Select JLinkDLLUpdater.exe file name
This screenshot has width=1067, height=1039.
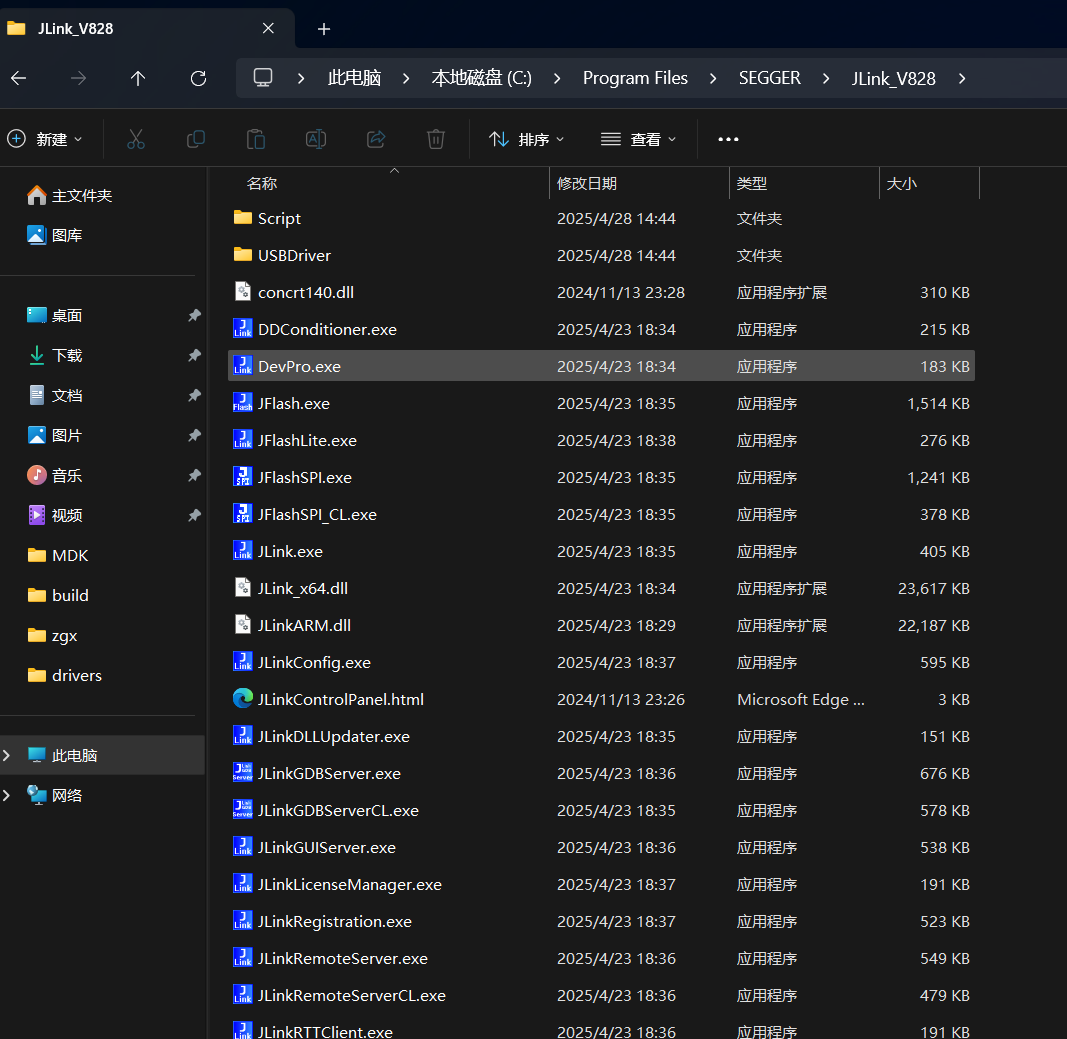tap(333, 736)
